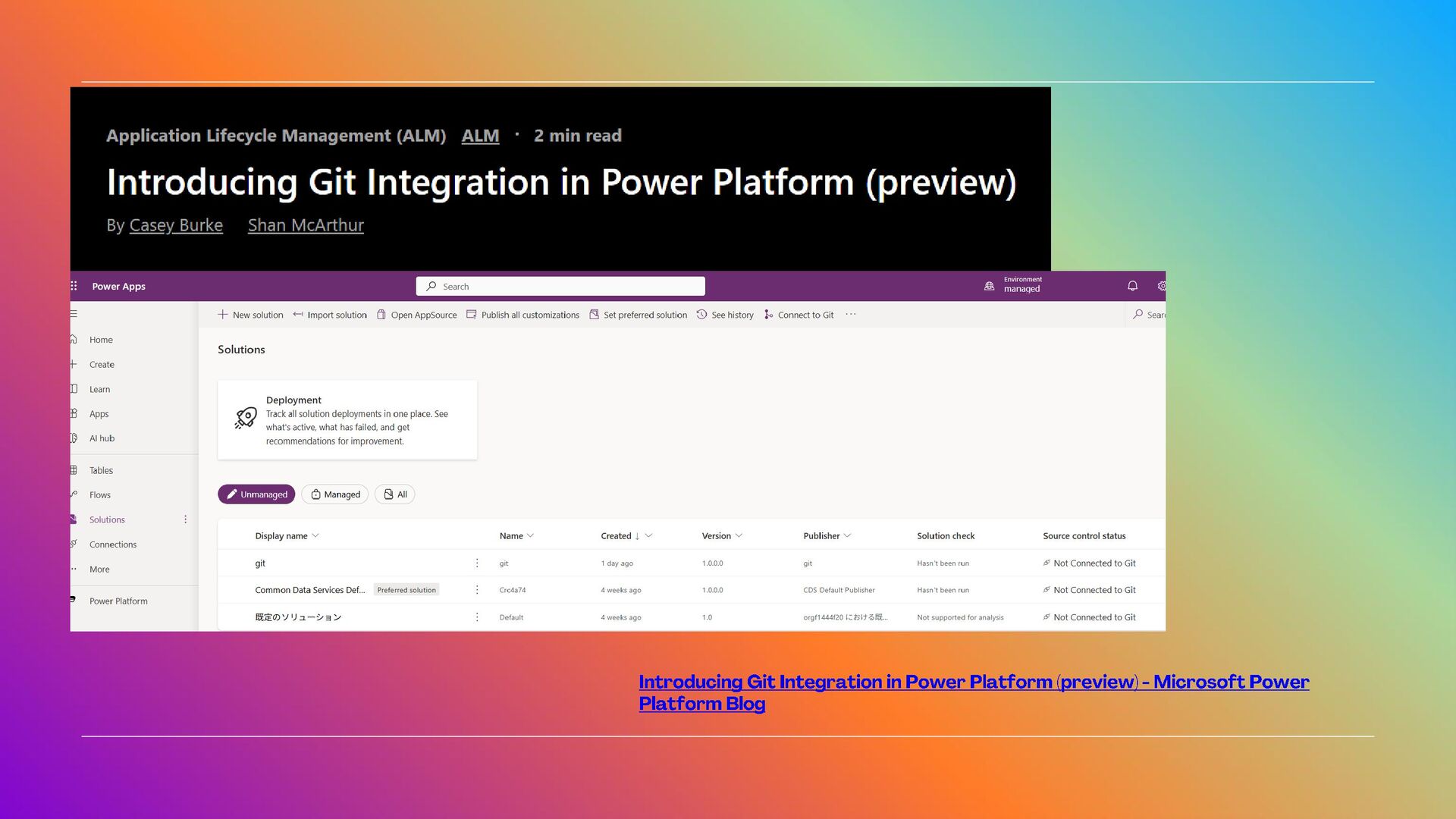
Task: Select the Managed filter pill
Action: 334,494
